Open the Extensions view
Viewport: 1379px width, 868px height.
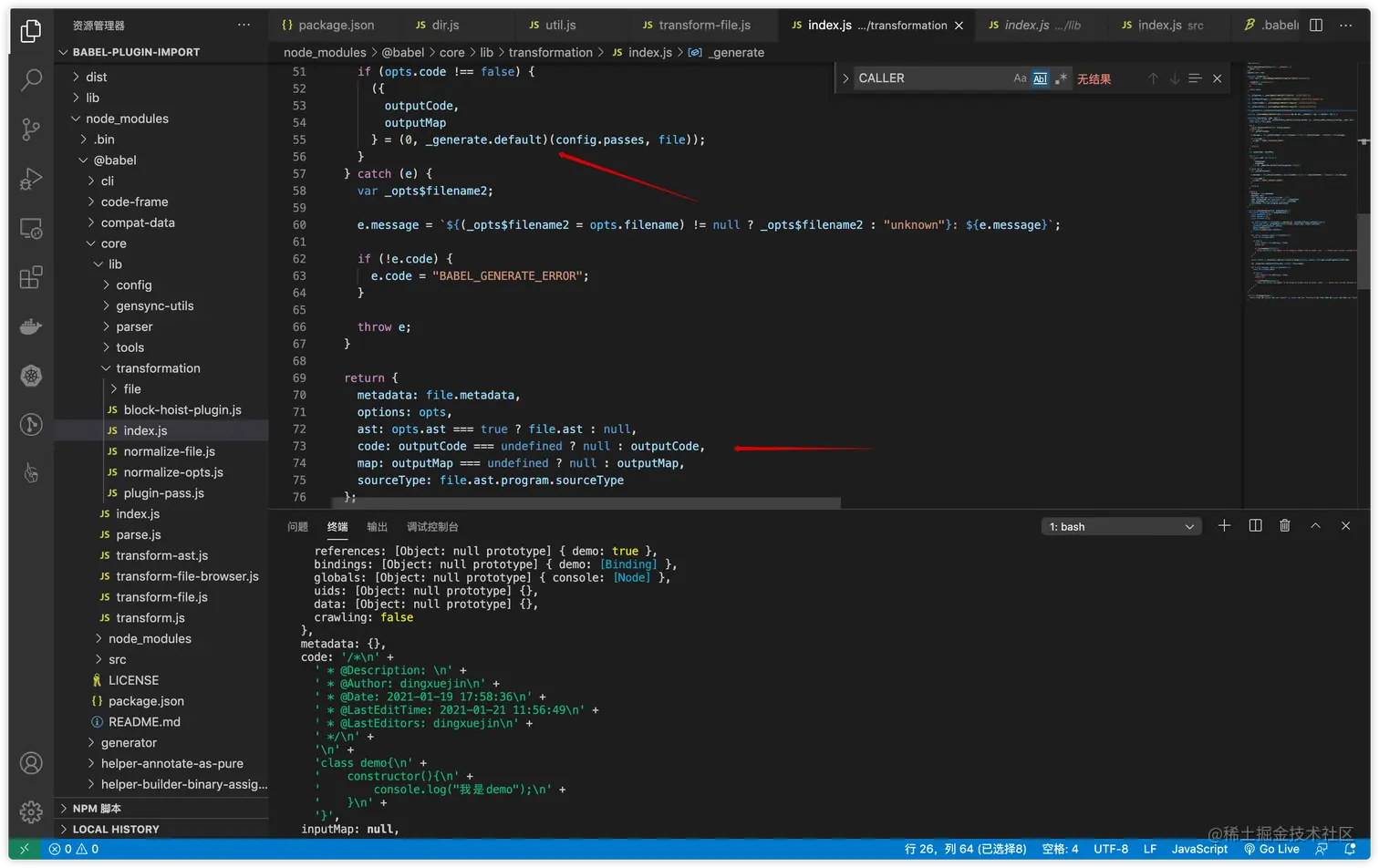pos(31,277)
